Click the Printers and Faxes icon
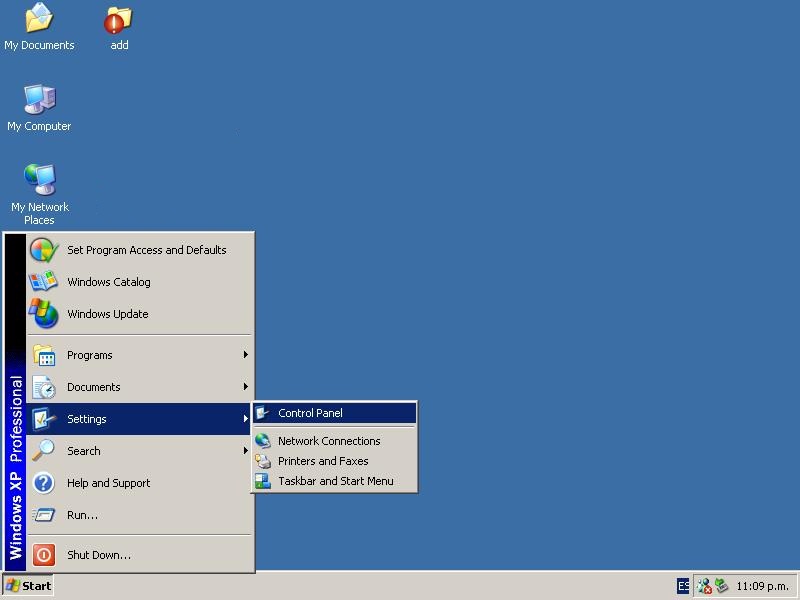Screen dimensions: 800x600 click(263, 461)
